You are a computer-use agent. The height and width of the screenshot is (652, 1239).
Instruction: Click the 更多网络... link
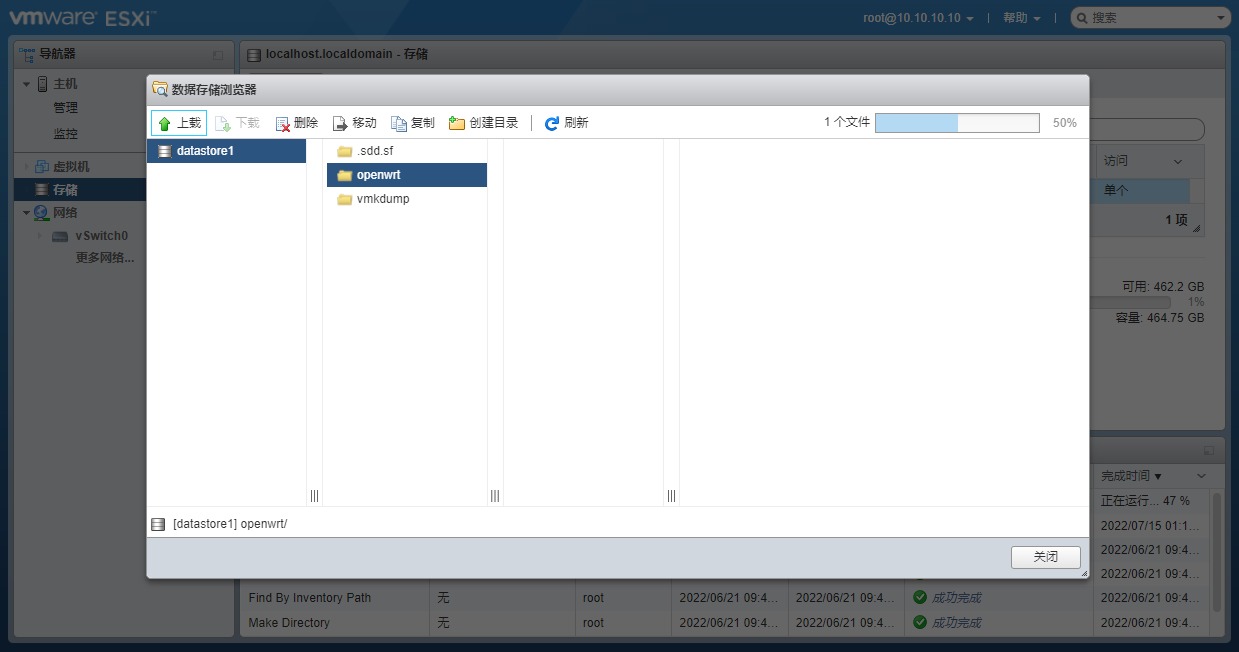click(x=105, y=258)
